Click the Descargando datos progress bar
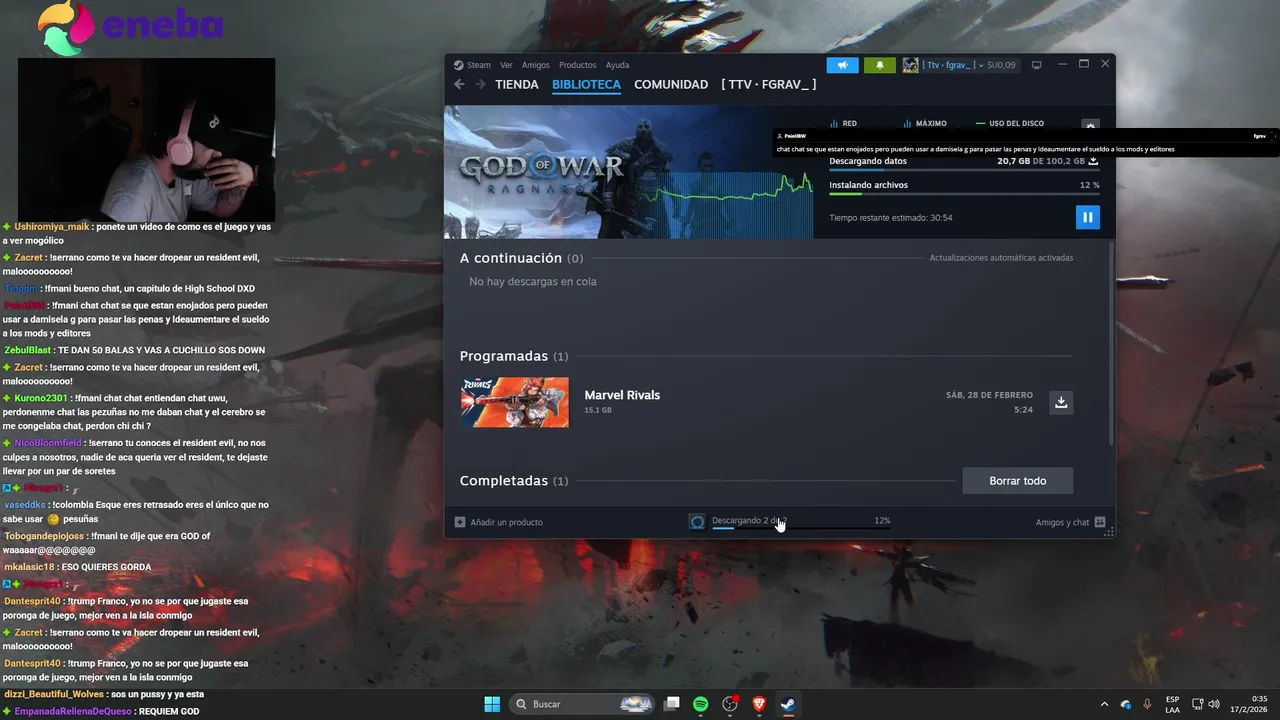The image size is (1280, 720). click(964, 170)
